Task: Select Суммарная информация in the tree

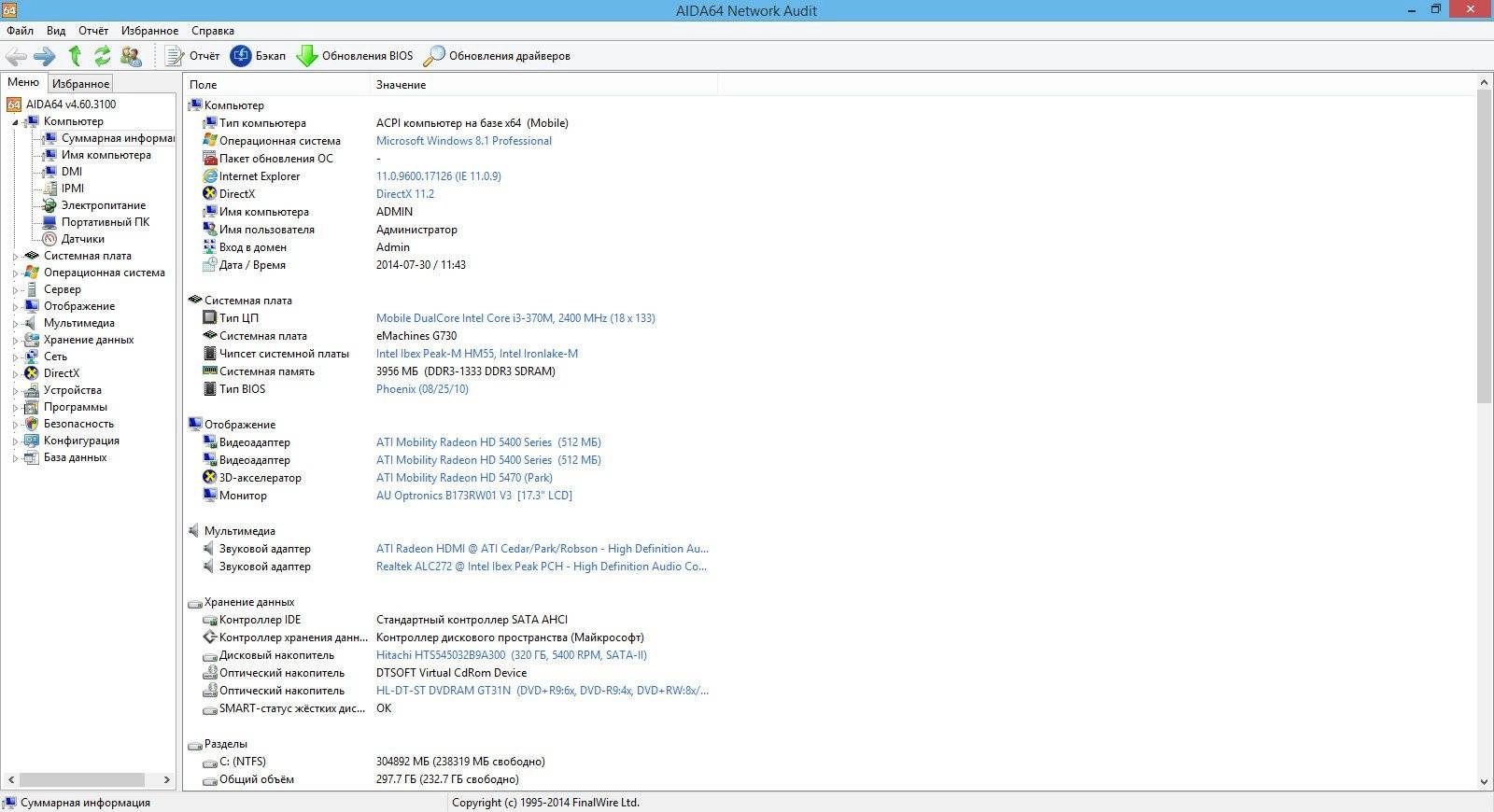Action: tap(118, 138)
